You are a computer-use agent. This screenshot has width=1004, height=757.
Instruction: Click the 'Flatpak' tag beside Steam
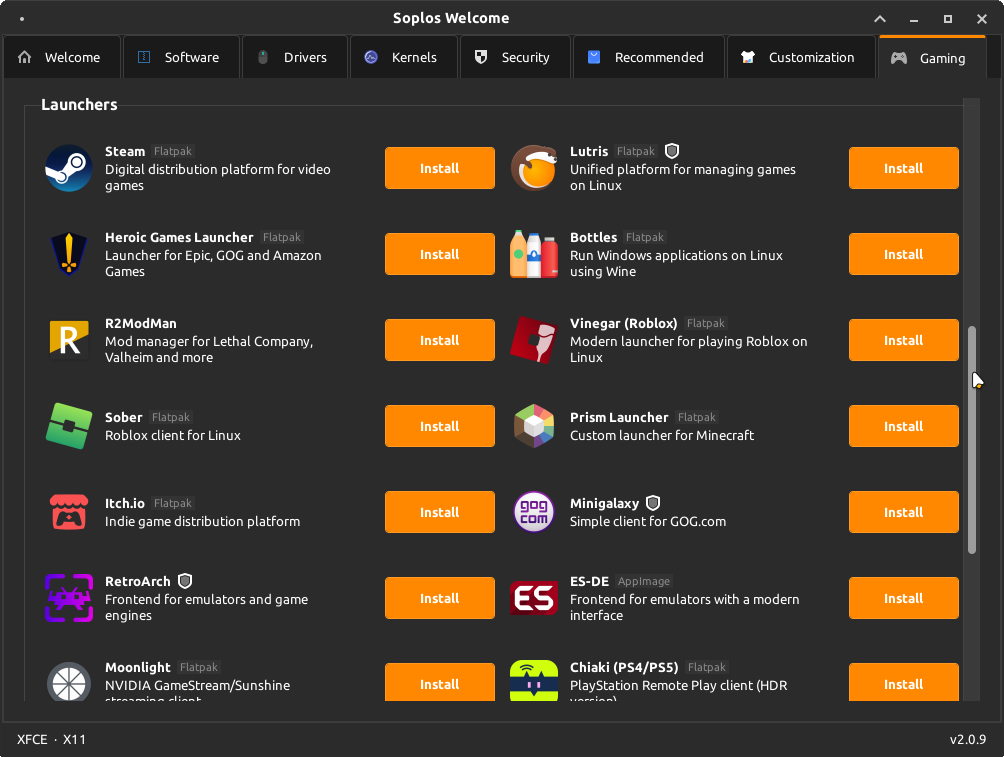[173, 151]
